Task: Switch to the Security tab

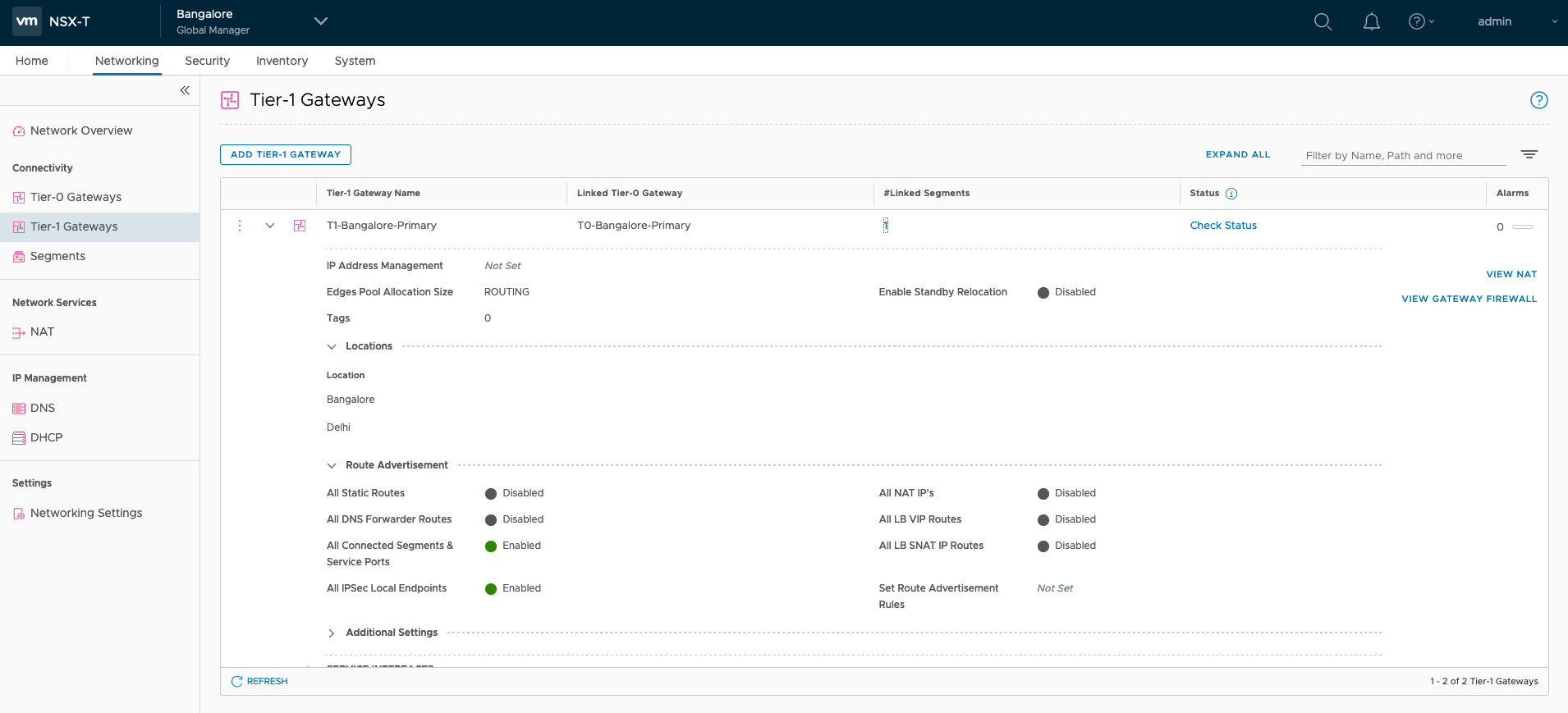Action: tap(207, 61)
